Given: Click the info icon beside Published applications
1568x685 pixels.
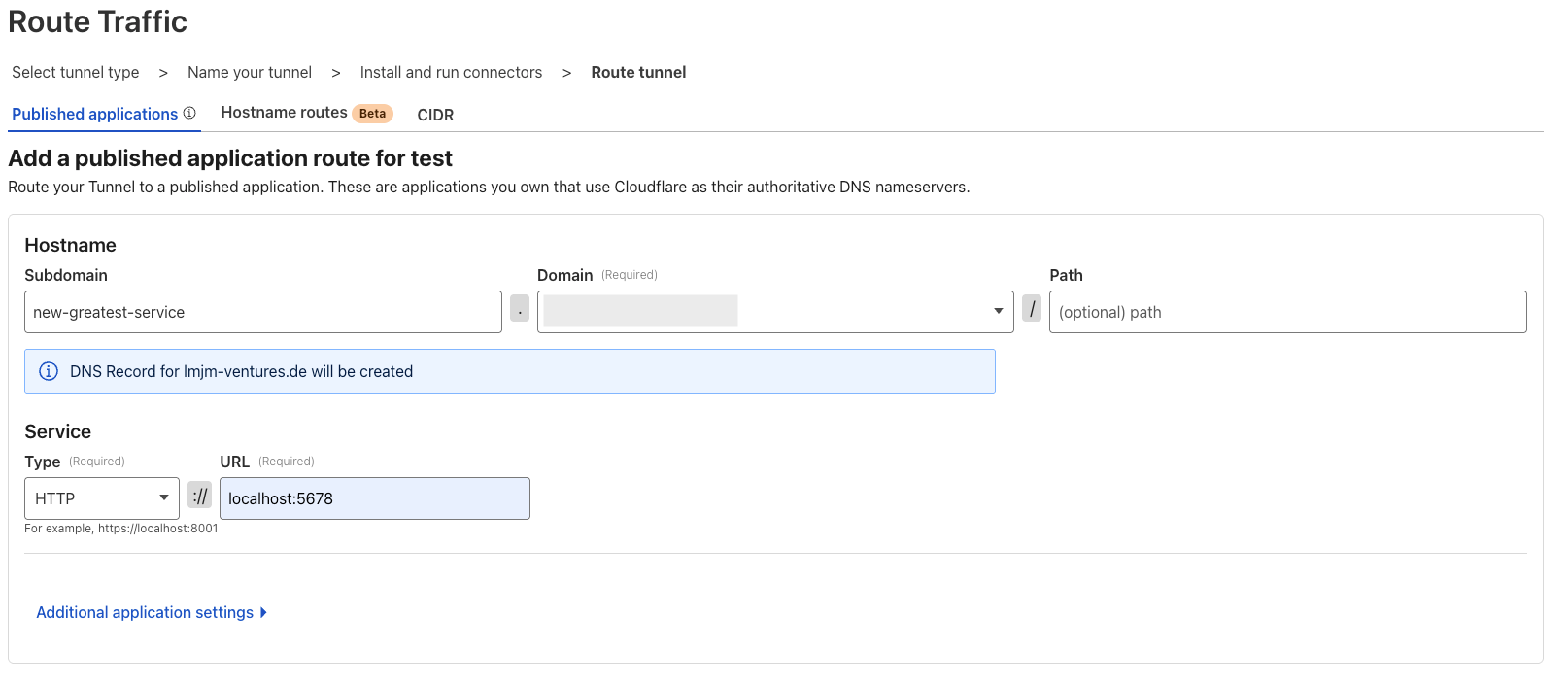Looking at the screenshot, I should (189, 114).
